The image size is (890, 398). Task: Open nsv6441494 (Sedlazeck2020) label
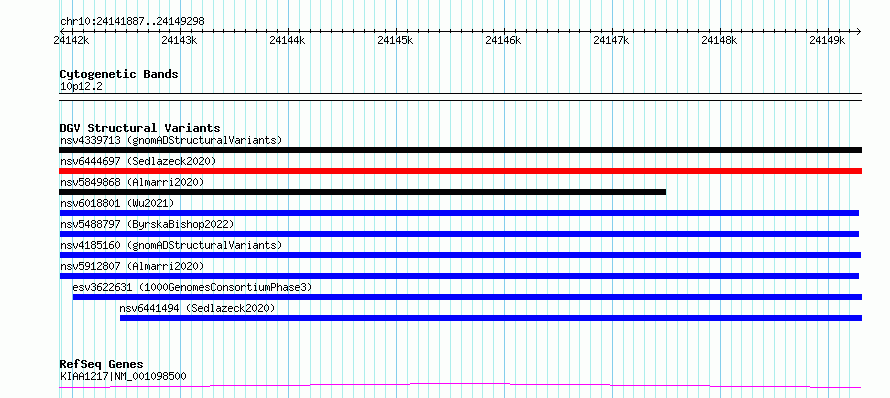pos(198,308)
